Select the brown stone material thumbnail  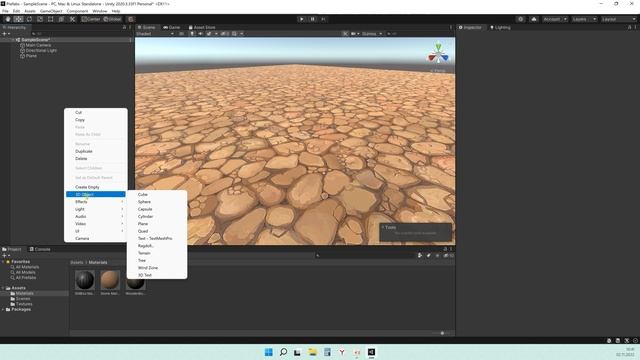(110, 280)
